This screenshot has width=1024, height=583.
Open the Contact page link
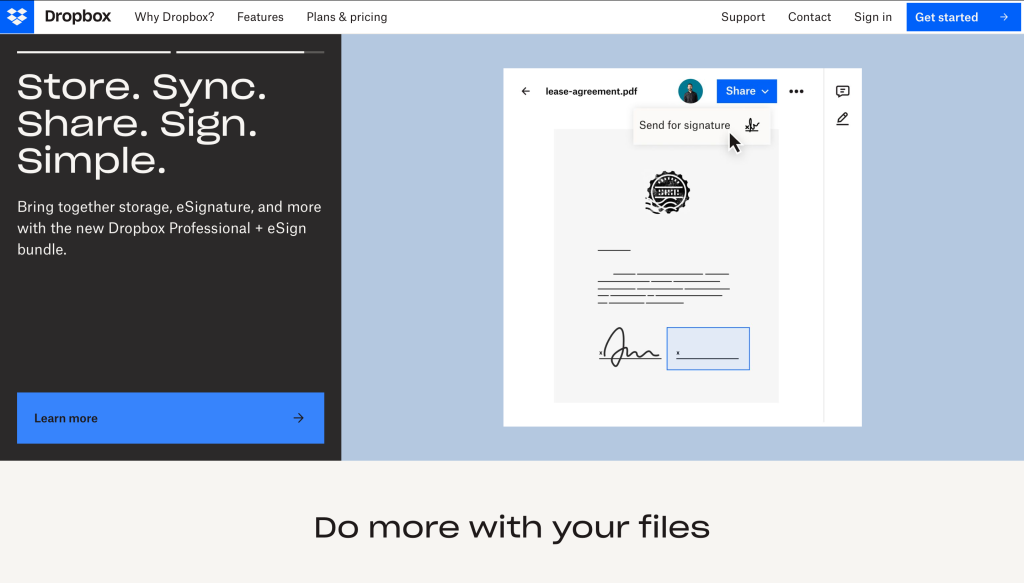809,17
